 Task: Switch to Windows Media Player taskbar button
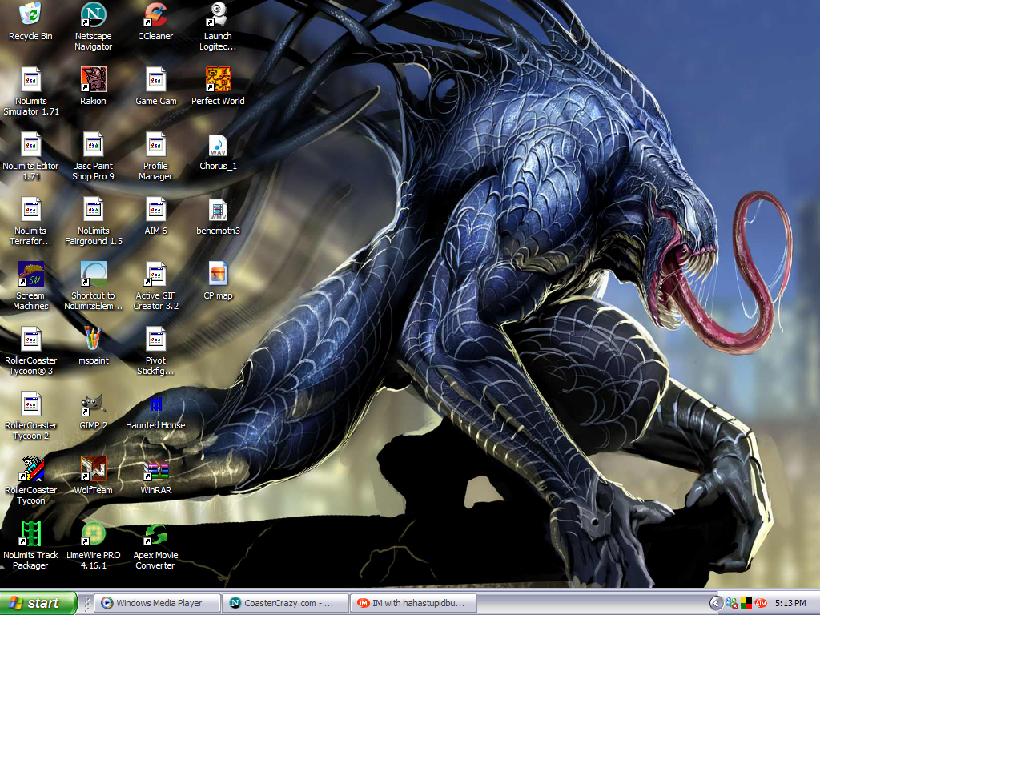(158, 603)
